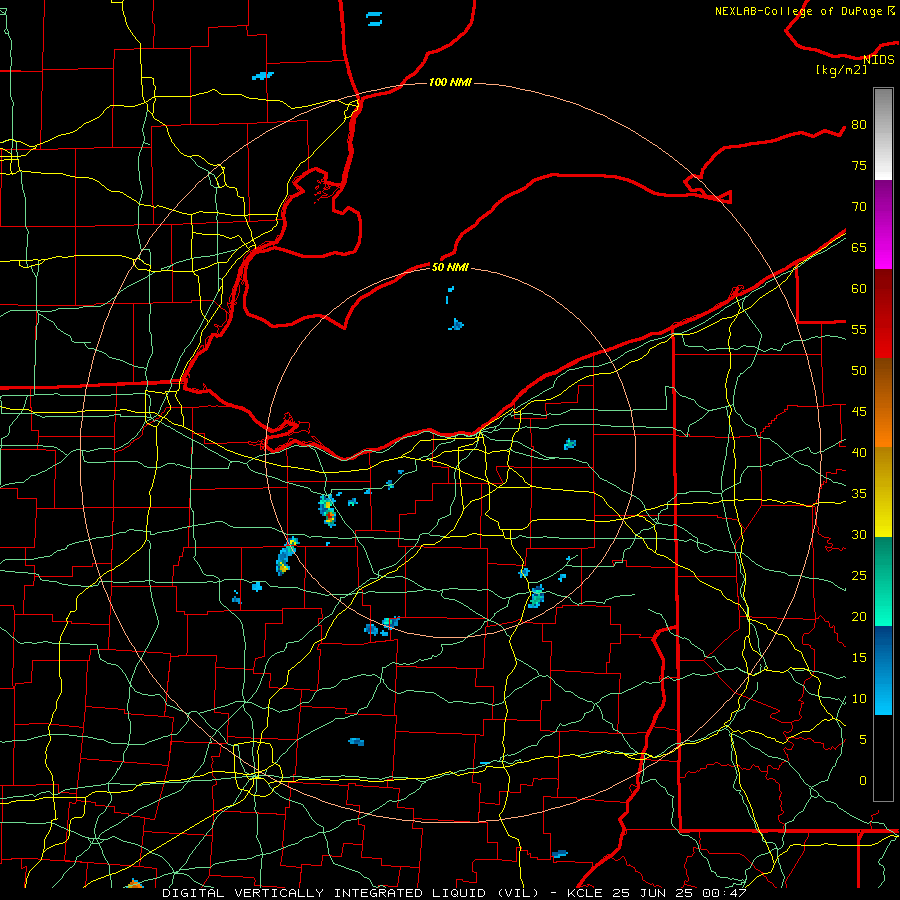Click the scale value 65

coord(859,248)
